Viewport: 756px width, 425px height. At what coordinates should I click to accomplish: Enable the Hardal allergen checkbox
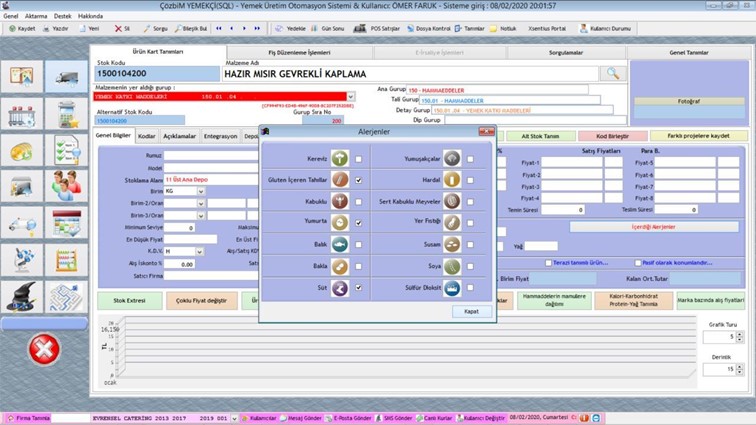(470, 180)
